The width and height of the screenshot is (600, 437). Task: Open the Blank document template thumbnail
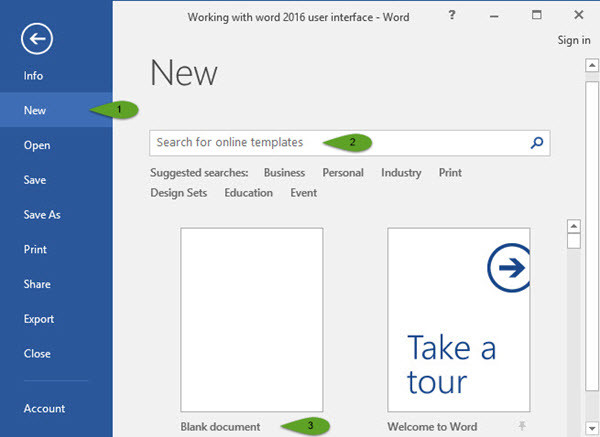pos(252,320)
